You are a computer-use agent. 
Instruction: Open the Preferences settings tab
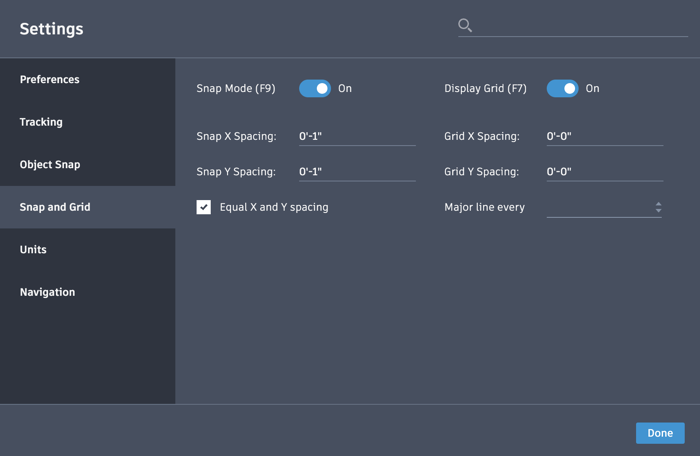tap(50, 80)
